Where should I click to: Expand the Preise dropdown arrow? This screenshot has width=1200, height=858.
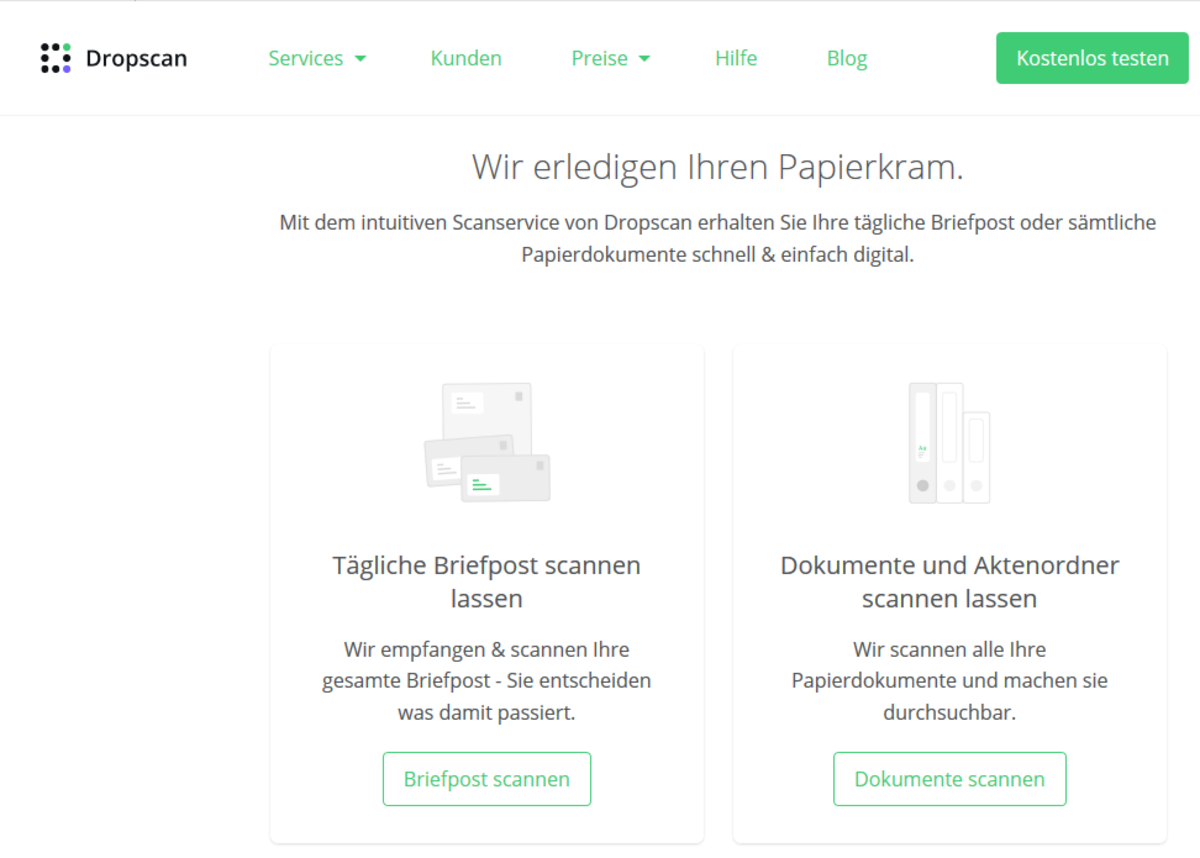click(x=644, y=59)
